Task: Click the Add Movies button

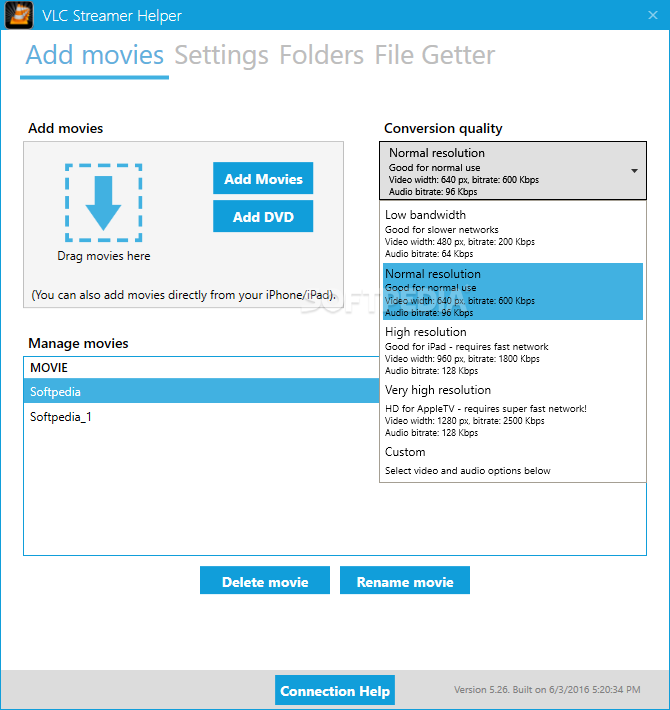Action: pos(263,178)
